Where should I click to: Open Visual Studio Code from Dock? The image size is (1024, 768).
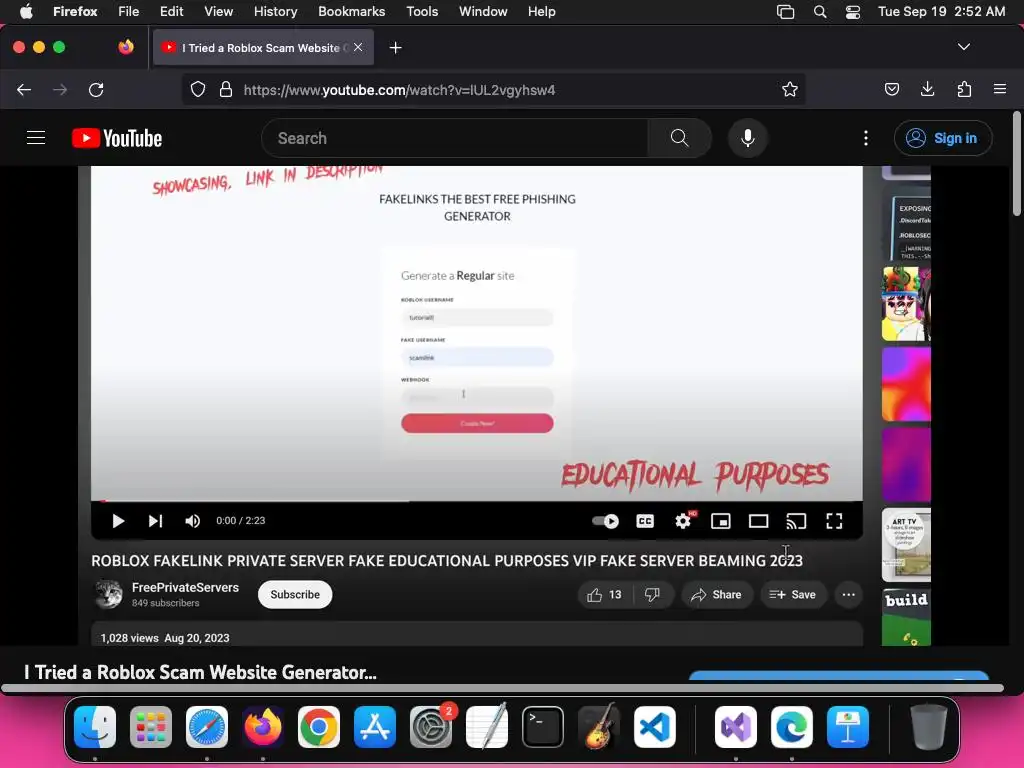tap(654, 727)
